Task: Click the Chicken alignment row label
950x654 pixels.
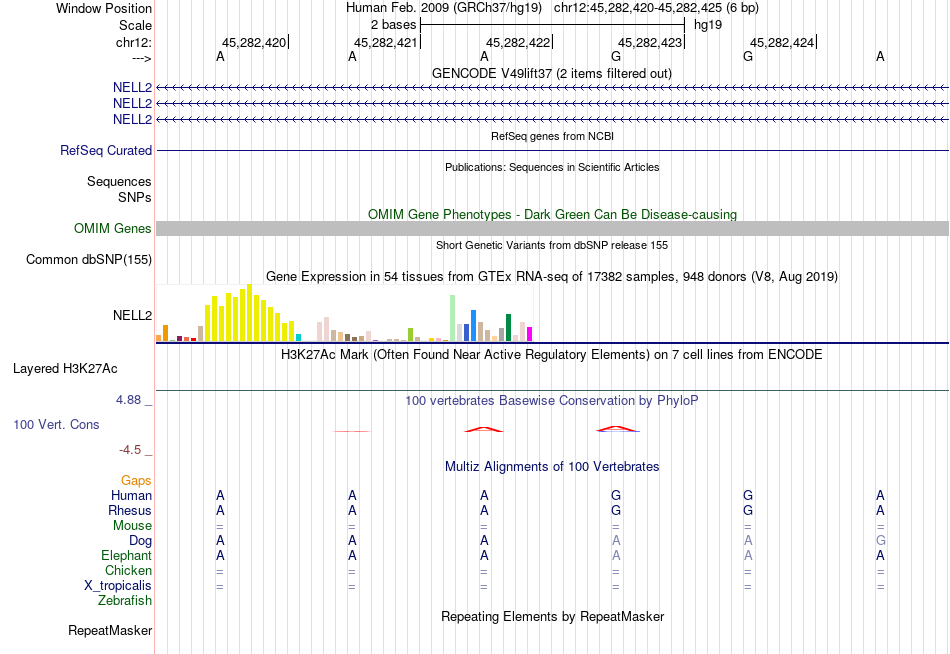Action: 128,571
